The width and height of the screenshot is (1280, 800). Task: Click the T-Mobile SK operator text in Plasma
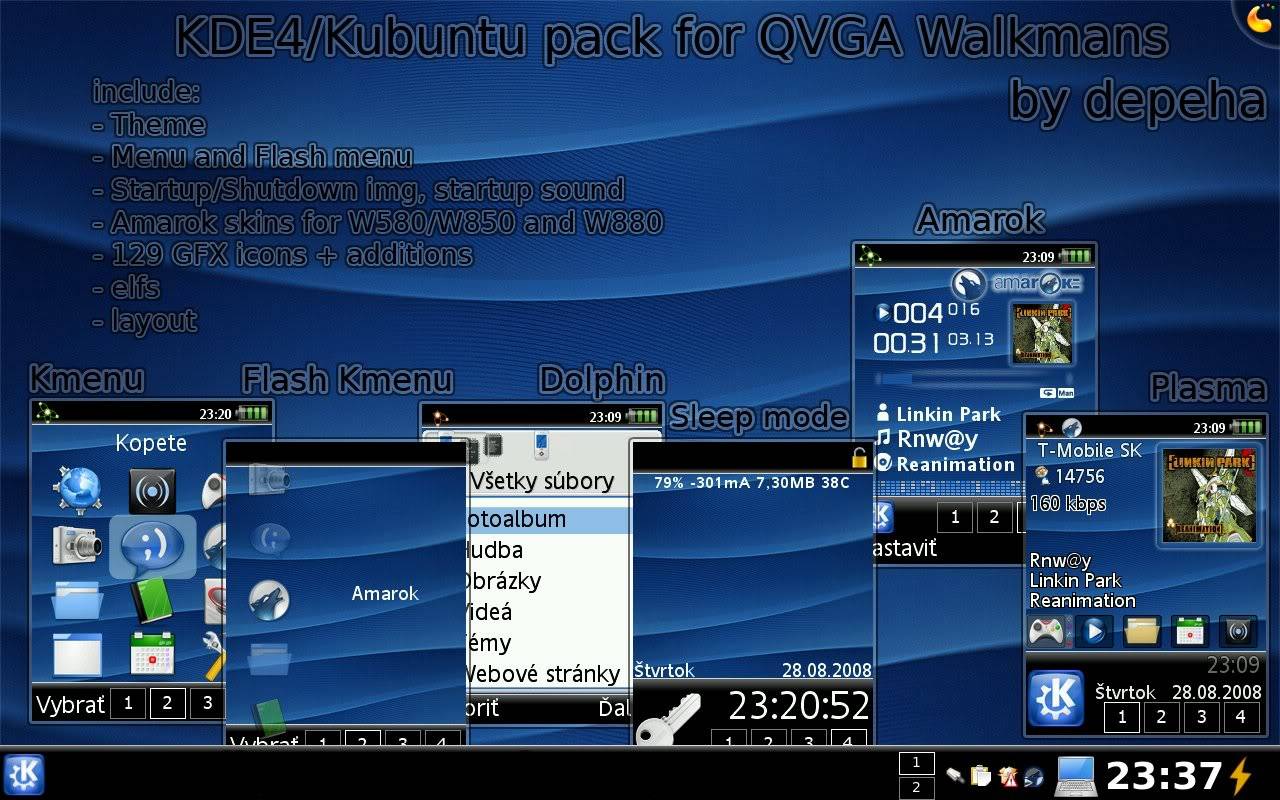point(1089,451)
